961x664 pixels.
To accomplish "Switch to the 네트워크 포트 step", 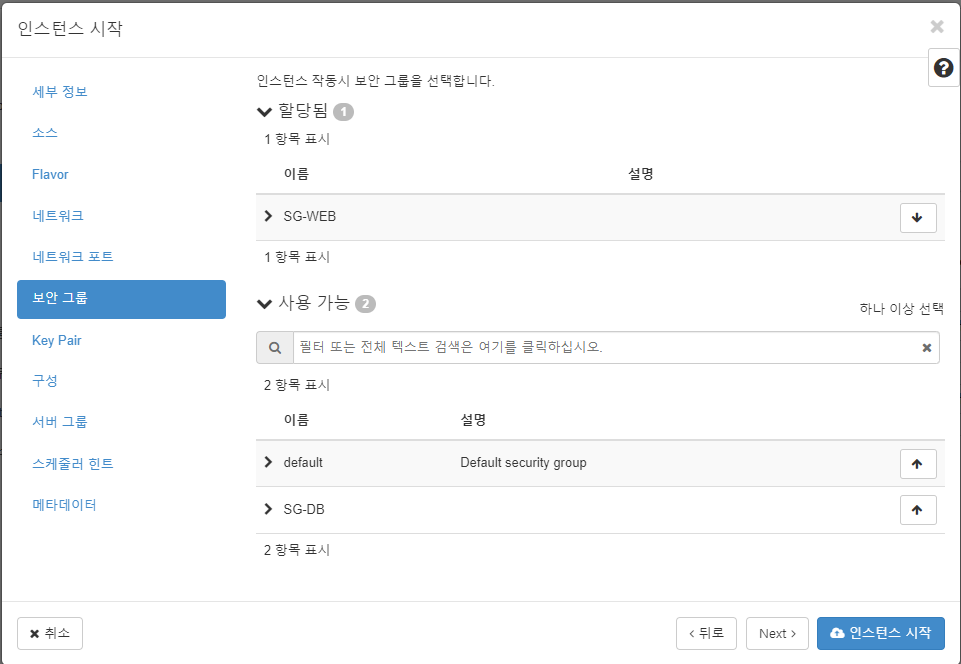I will coord(73,256).
